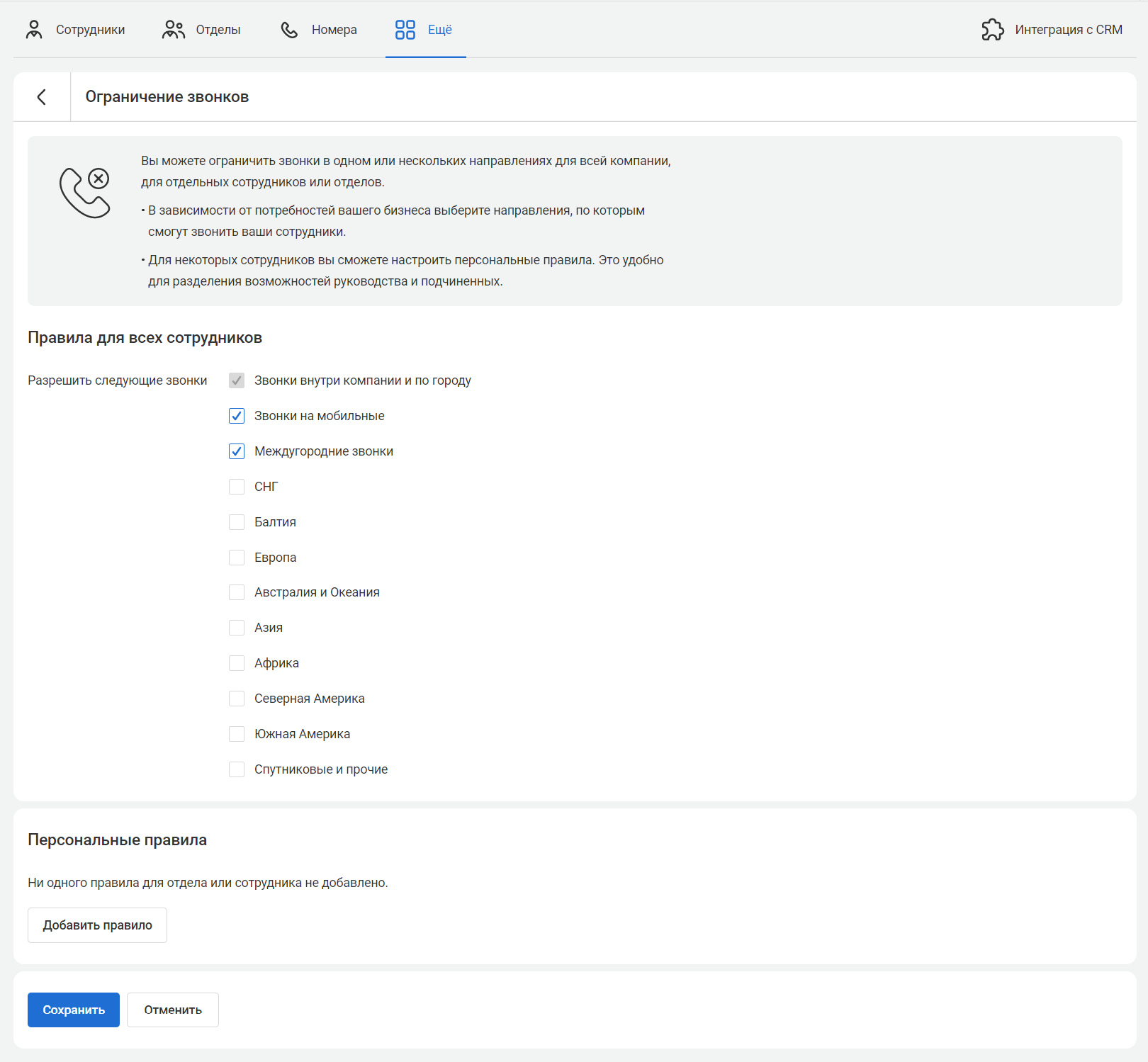The image size is (1148, 1062).
Task: Disable Междугородние звонки checkbox
Action: tap(237, 451)
